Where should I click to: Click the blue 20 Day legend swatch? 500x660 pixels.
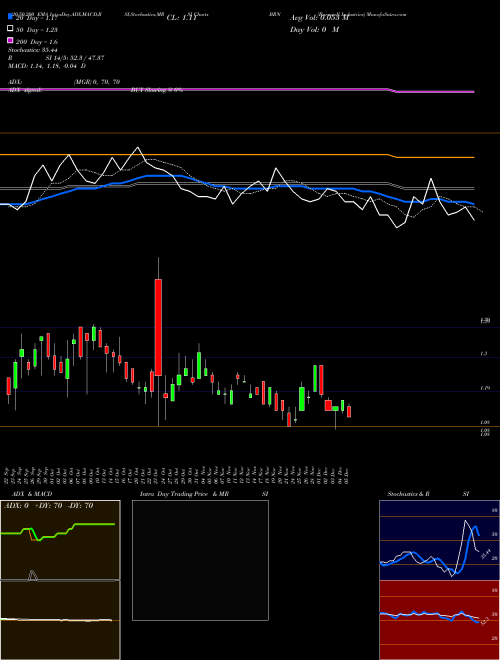click(10, 16)
